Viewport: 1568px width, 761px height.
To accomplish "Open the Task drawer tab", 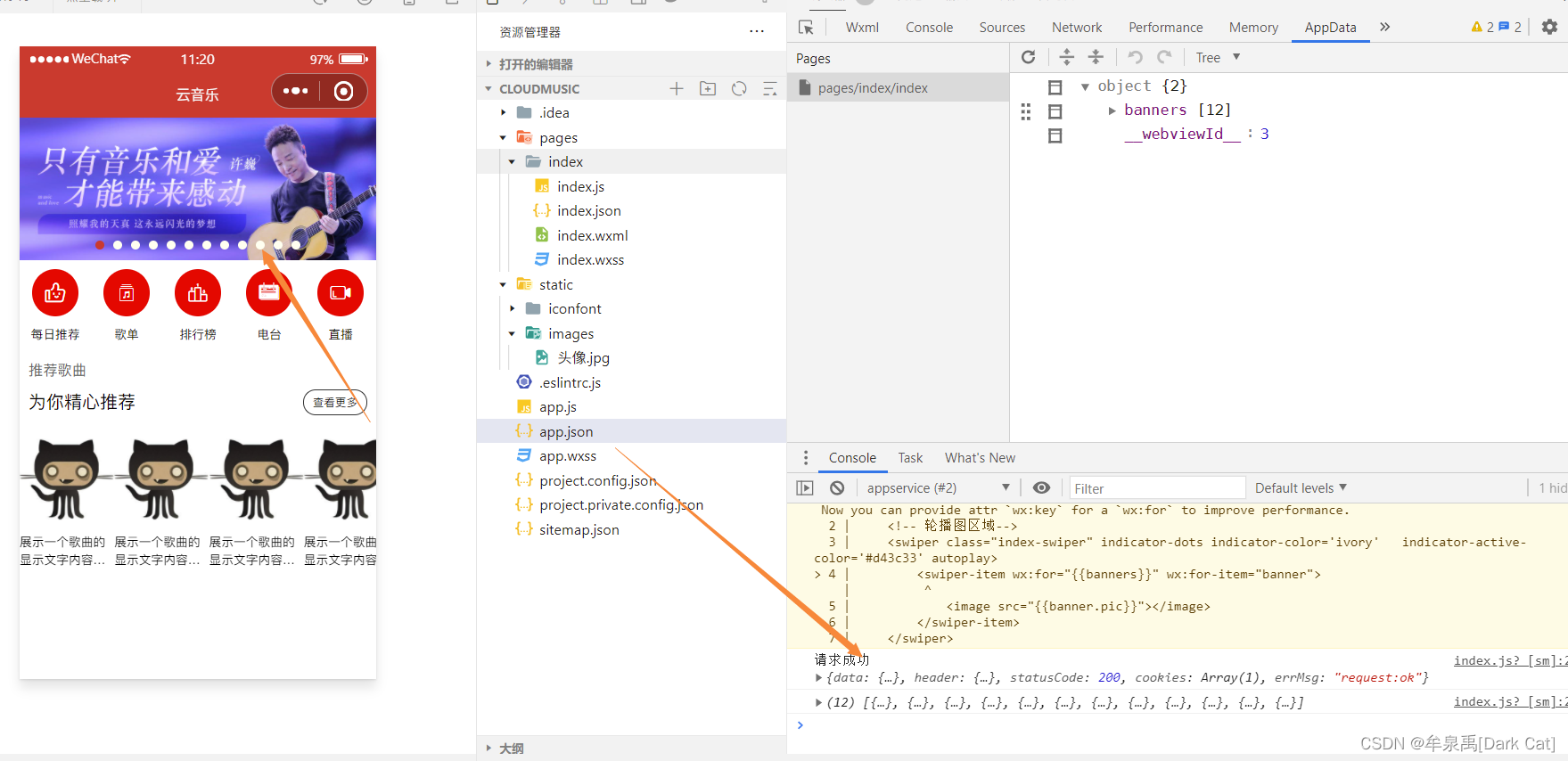I will tap(910, 457).
